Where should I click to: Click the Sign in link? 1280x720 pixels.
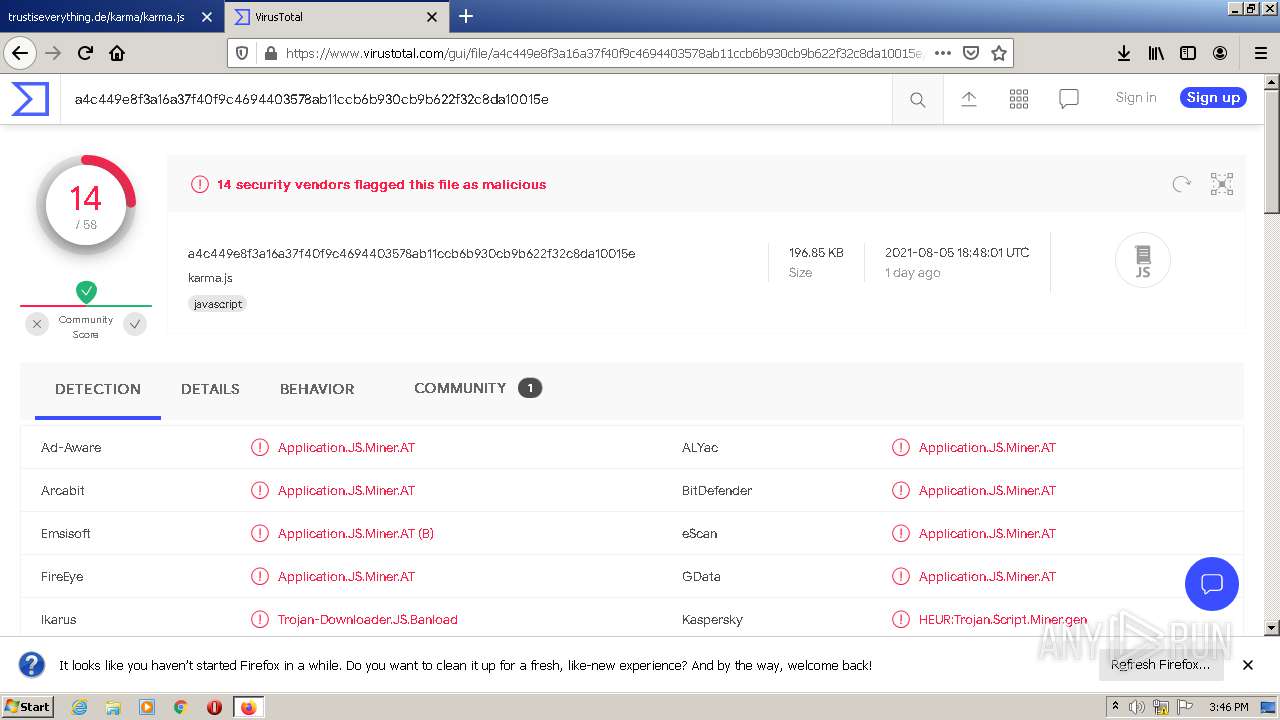(x=1136, y=97)
